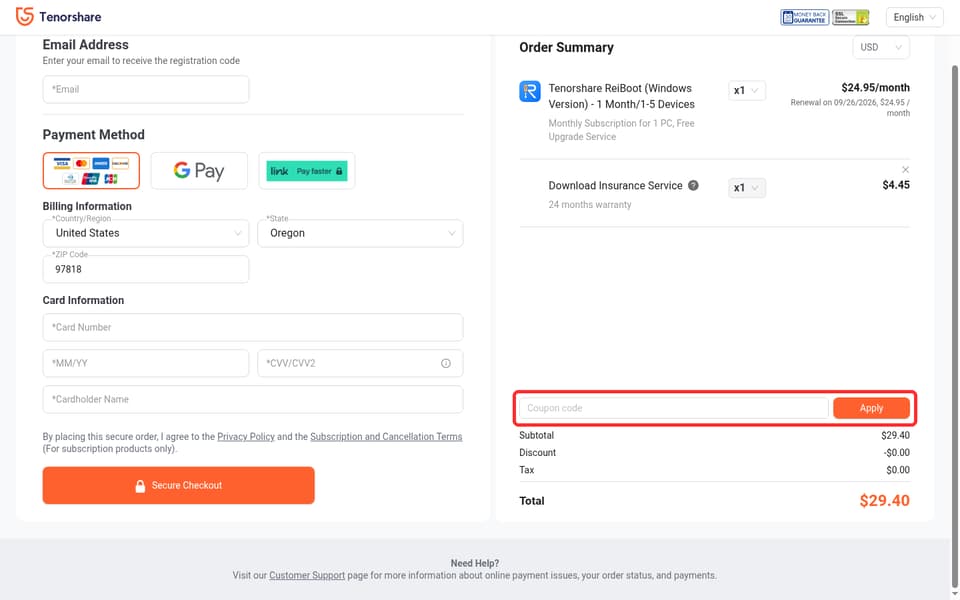Focus the Email input field
Viewport: 960px width, 600px height.
pyautogui.click(x=146, y=89)
